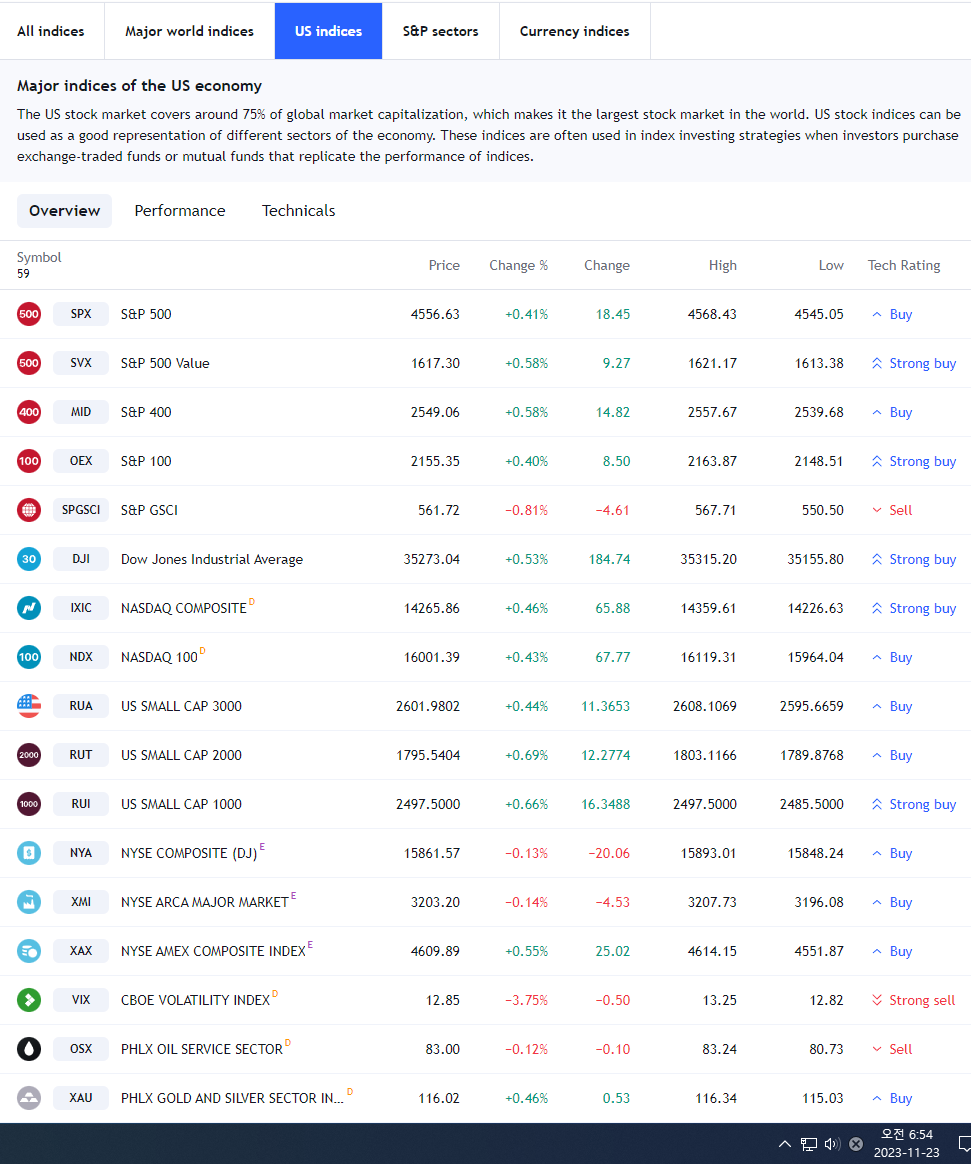Open the SVX ticker badge
The height and width of the screenshot is (1164, 971).
[81, 363]
